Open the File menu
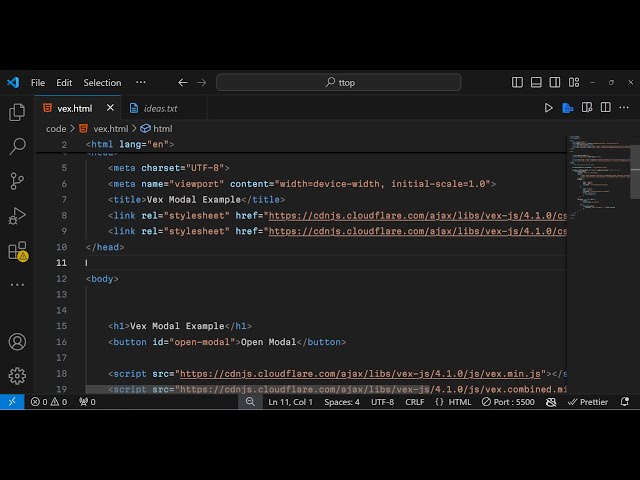The image size is (640, 480). coord(38,83)
